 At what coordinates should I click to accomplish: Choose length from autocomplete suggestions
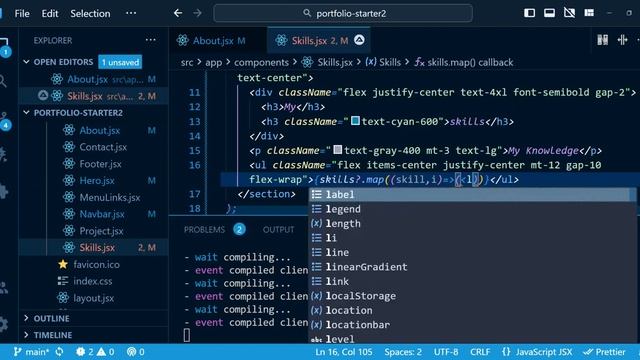coord(472,224)
